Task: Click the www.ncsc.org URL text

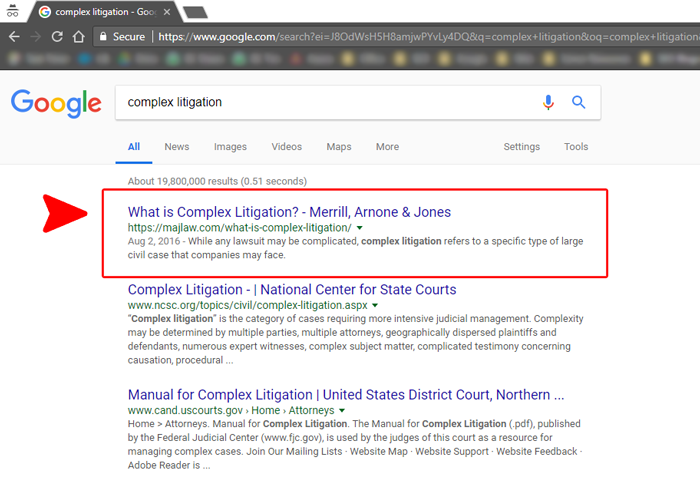Action: click(247, 305)
